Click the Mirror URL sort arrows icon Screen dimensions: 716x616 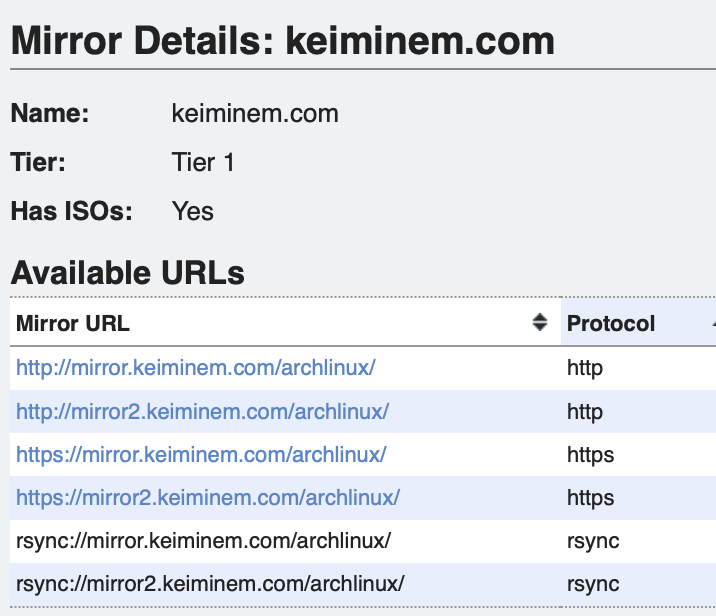coord(540,322)
